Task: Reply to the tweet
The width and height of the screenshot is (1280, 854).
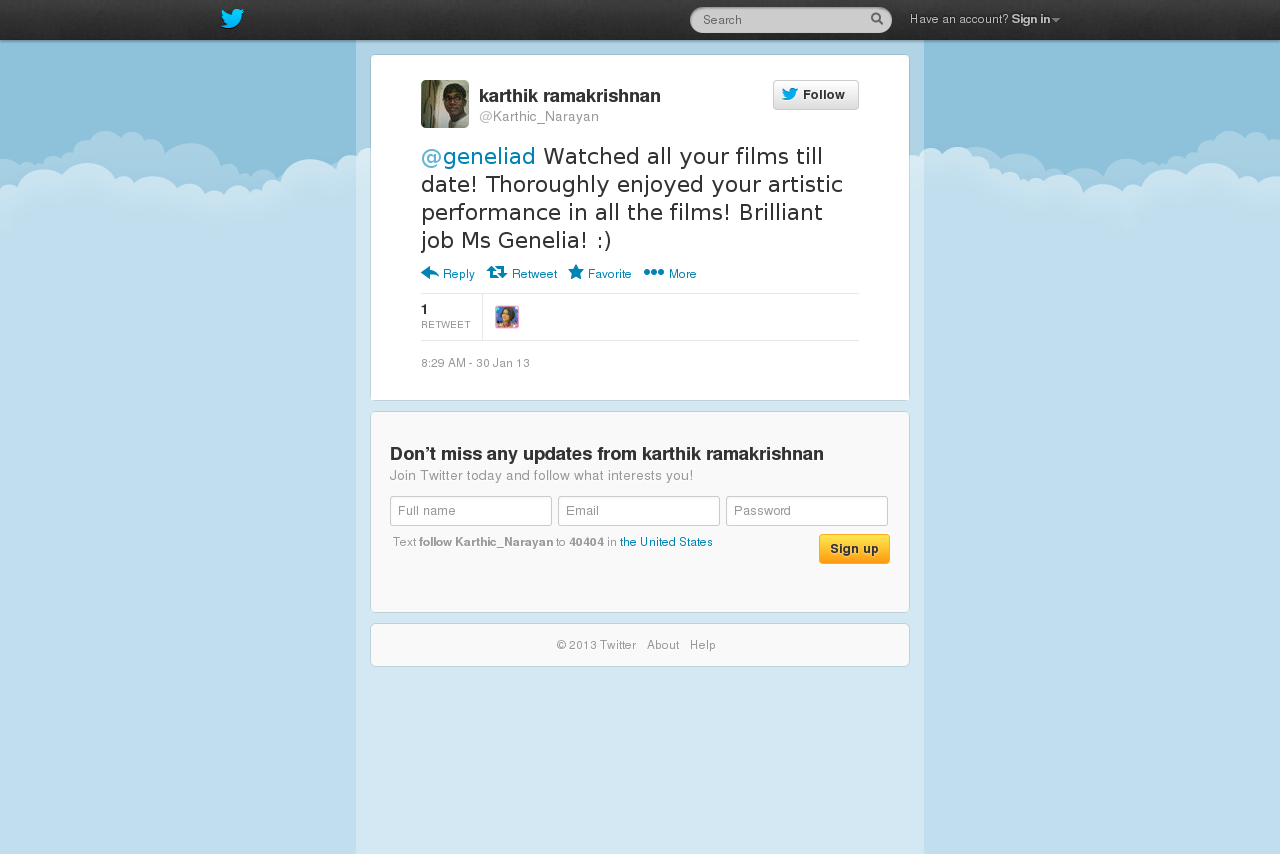Action: 448,273
